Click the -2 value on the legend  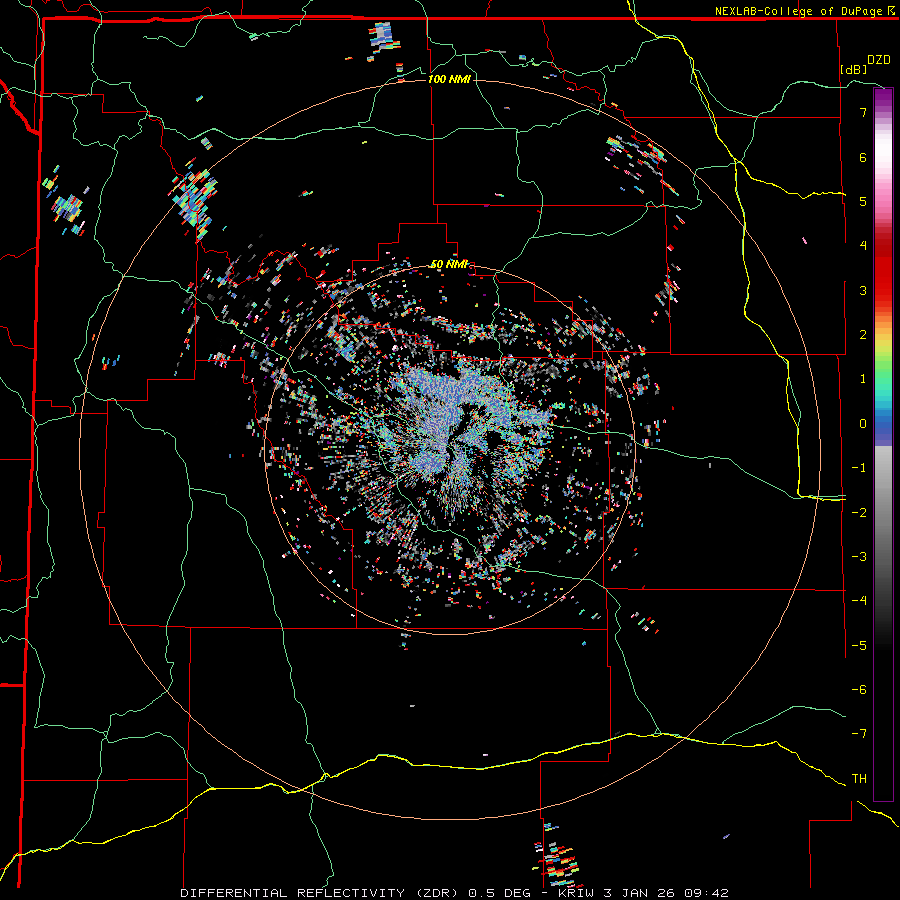pyautogui.click(x=859, y=512)
